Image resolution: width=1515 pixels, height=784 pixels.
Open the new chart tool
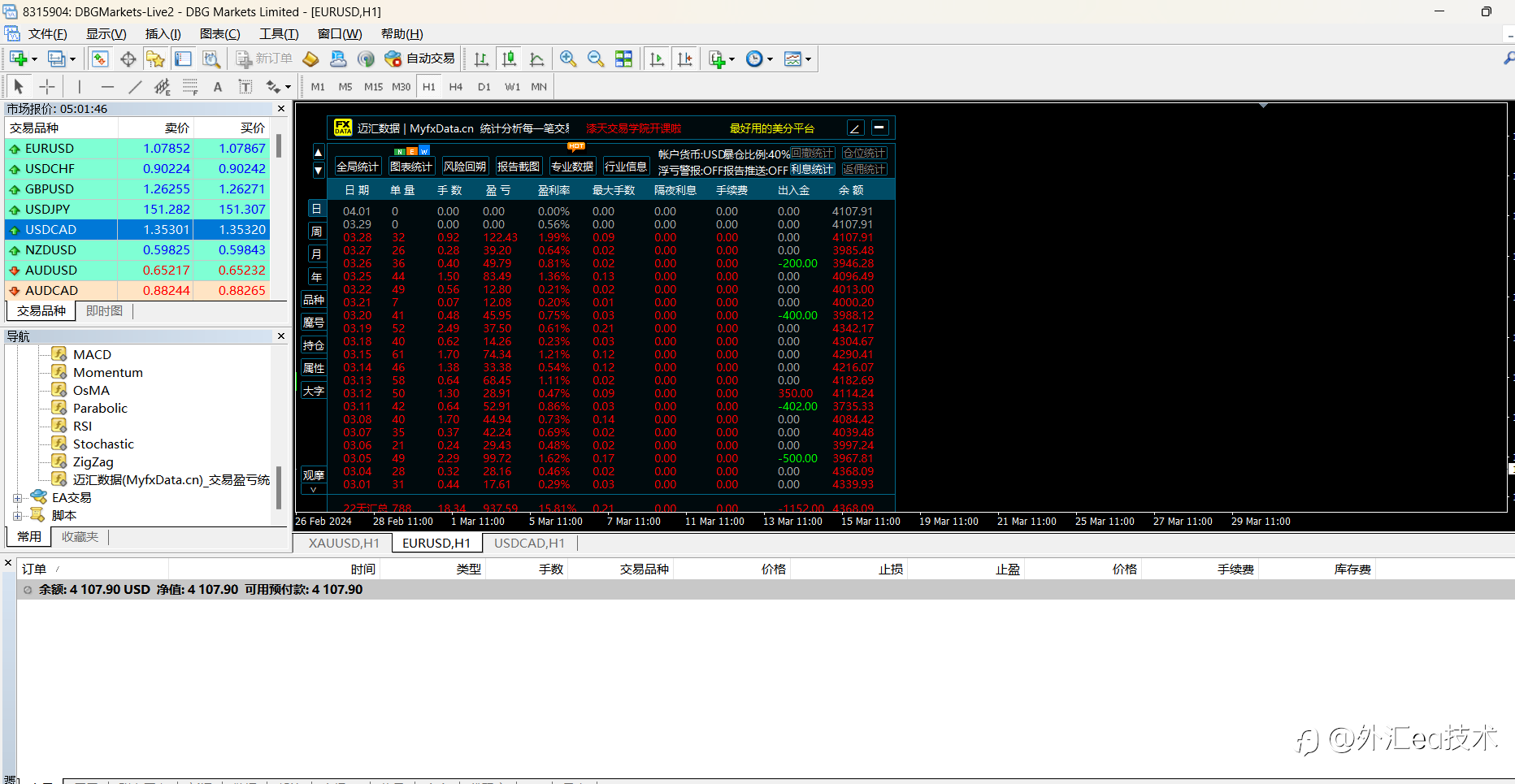18,58
